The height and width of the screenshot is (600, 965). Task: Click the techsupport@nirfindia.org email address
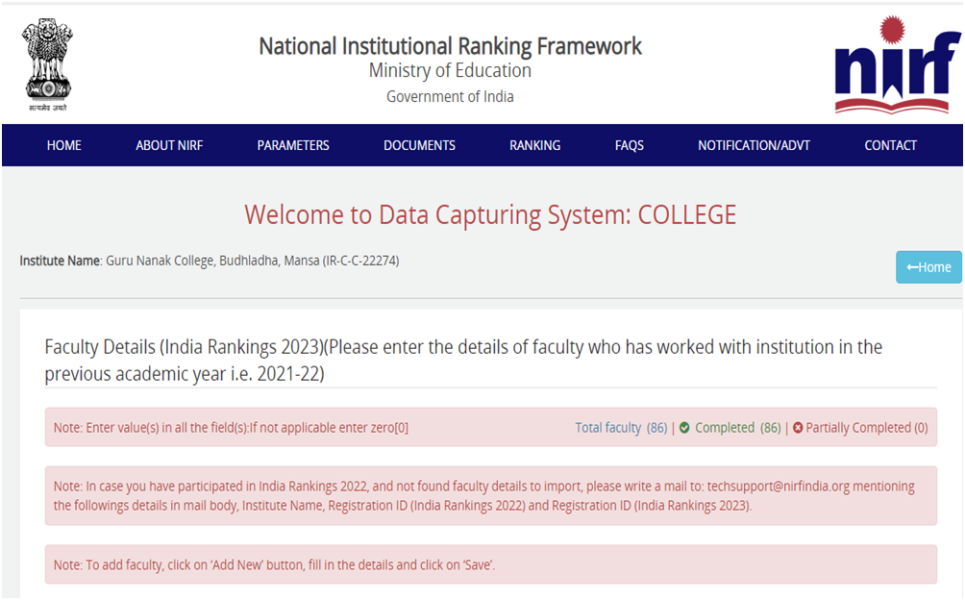pos(777,486)
